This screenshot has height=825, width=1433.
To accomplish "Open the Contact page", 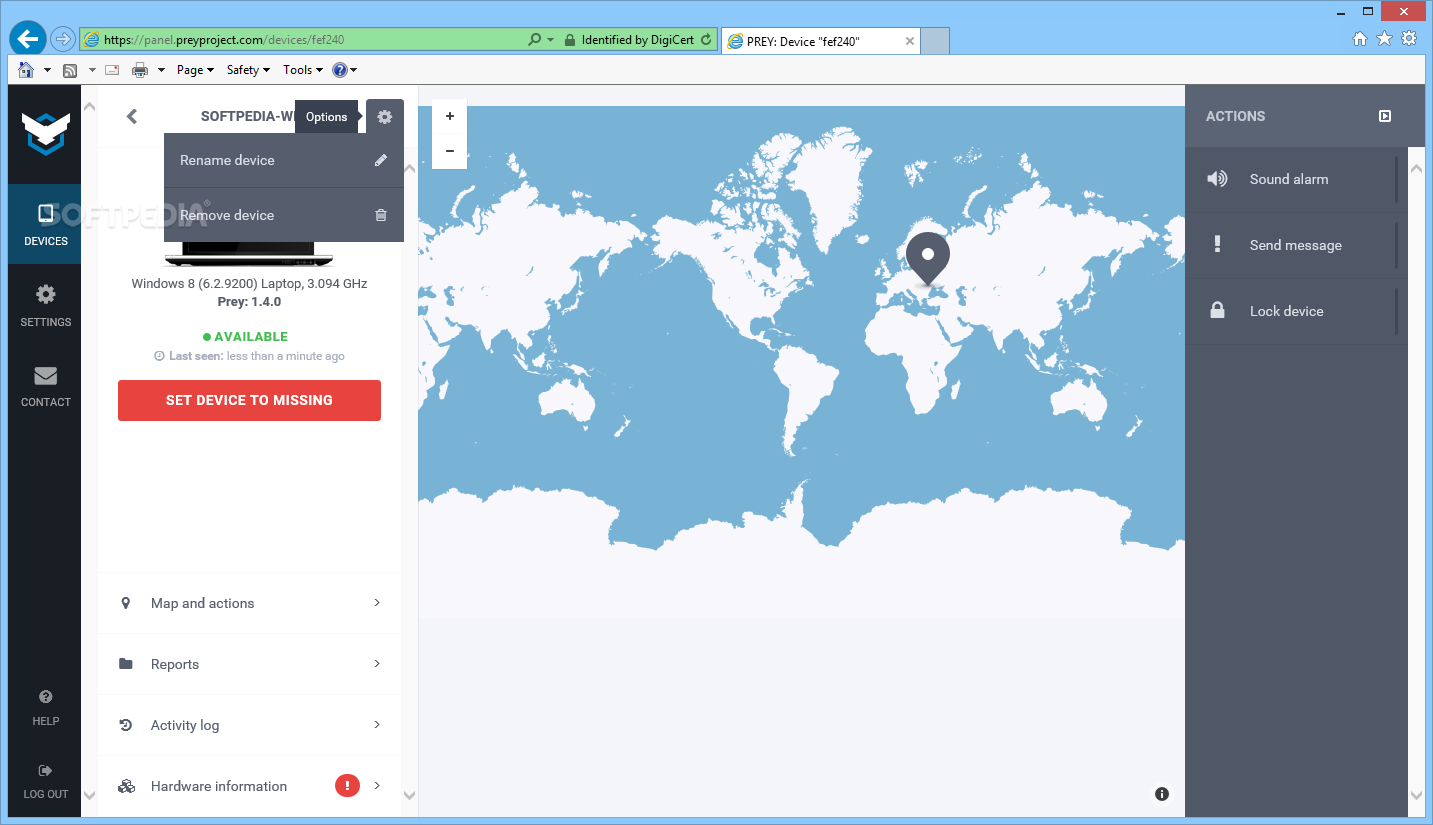I will [45, 386].
